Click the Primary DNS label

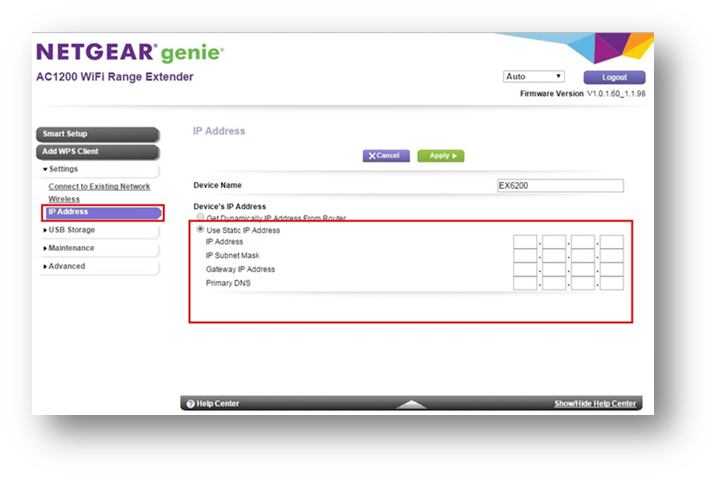228,283
